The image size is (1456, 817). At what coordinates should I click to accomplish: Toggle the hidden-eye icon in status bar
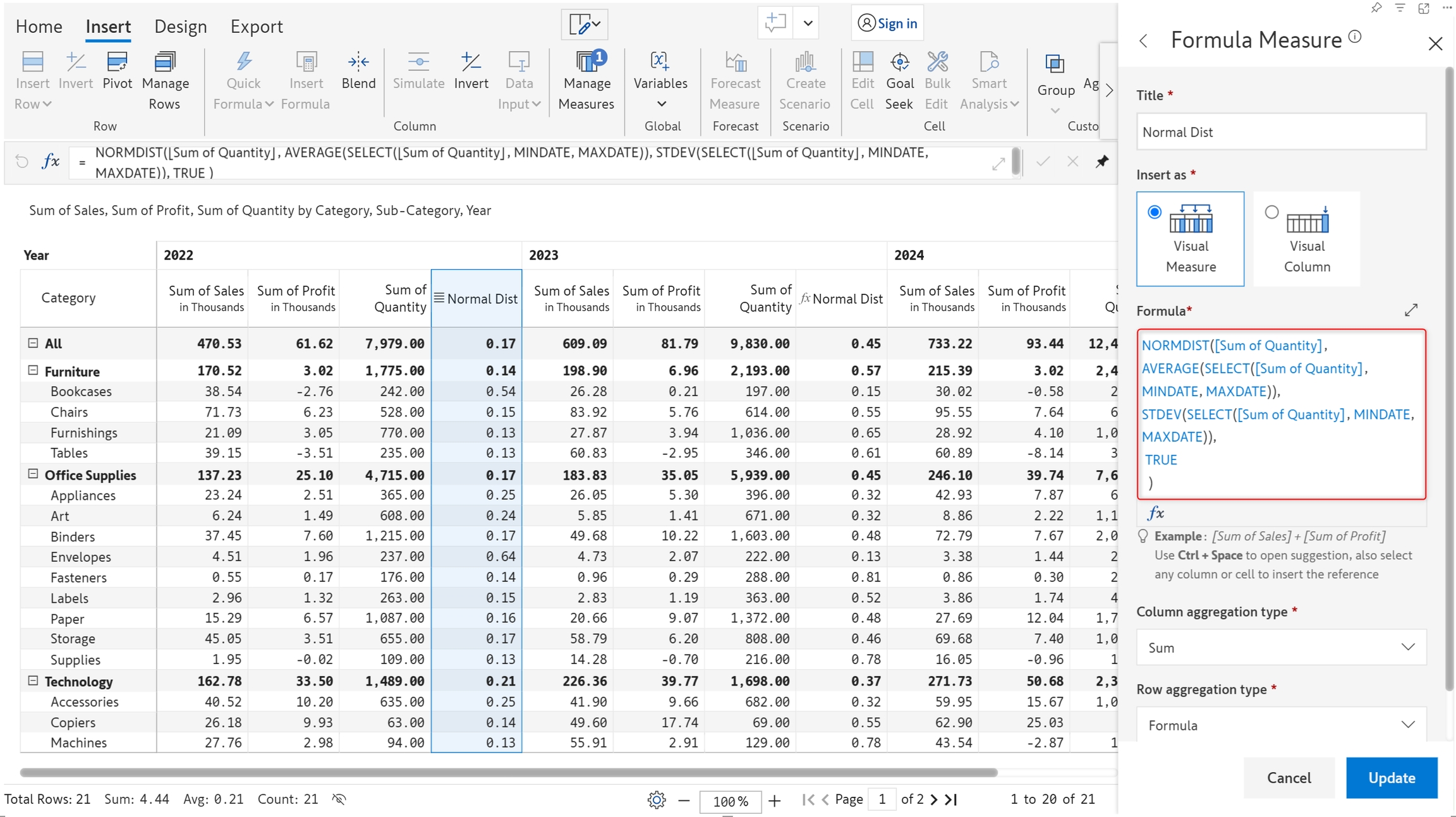click(x=339, y=799)
